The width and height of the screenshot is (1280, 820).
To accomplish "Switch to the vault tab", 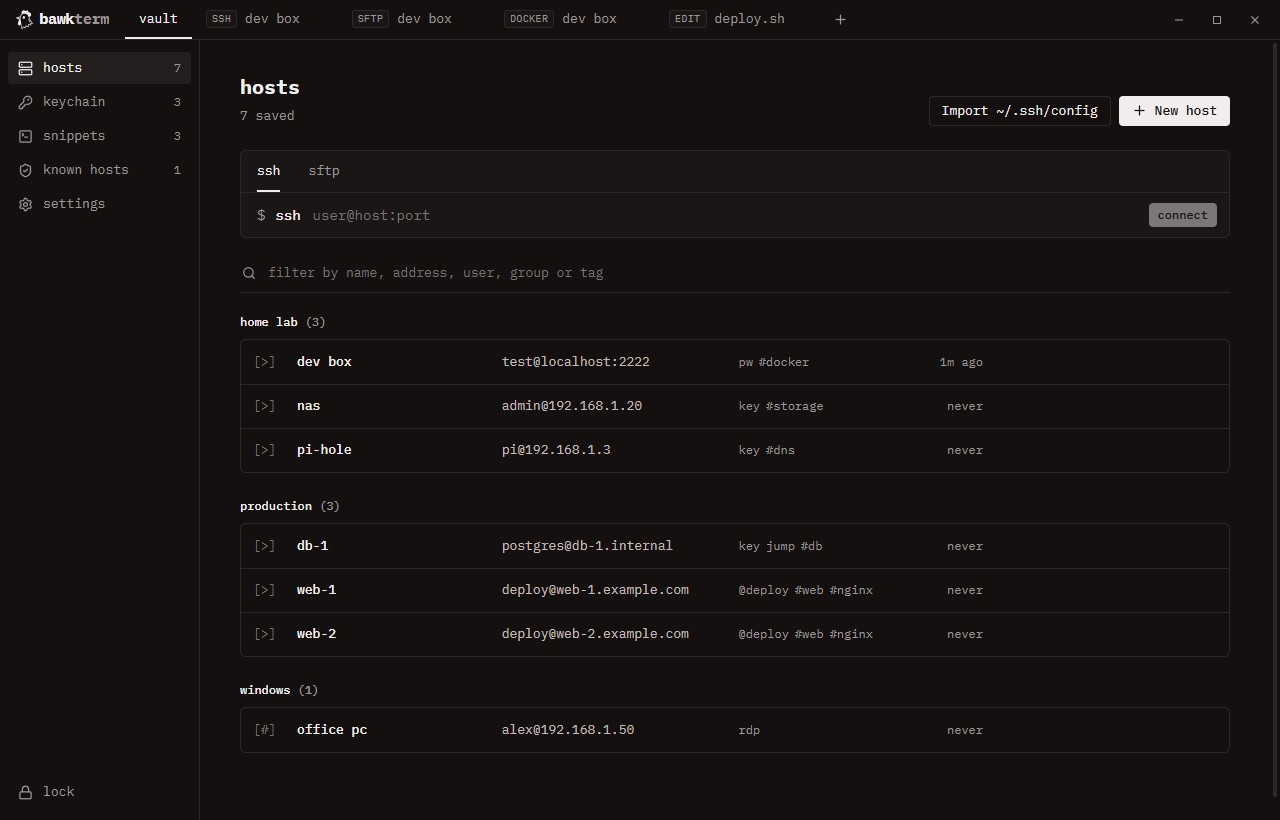I will click(158, 19).
